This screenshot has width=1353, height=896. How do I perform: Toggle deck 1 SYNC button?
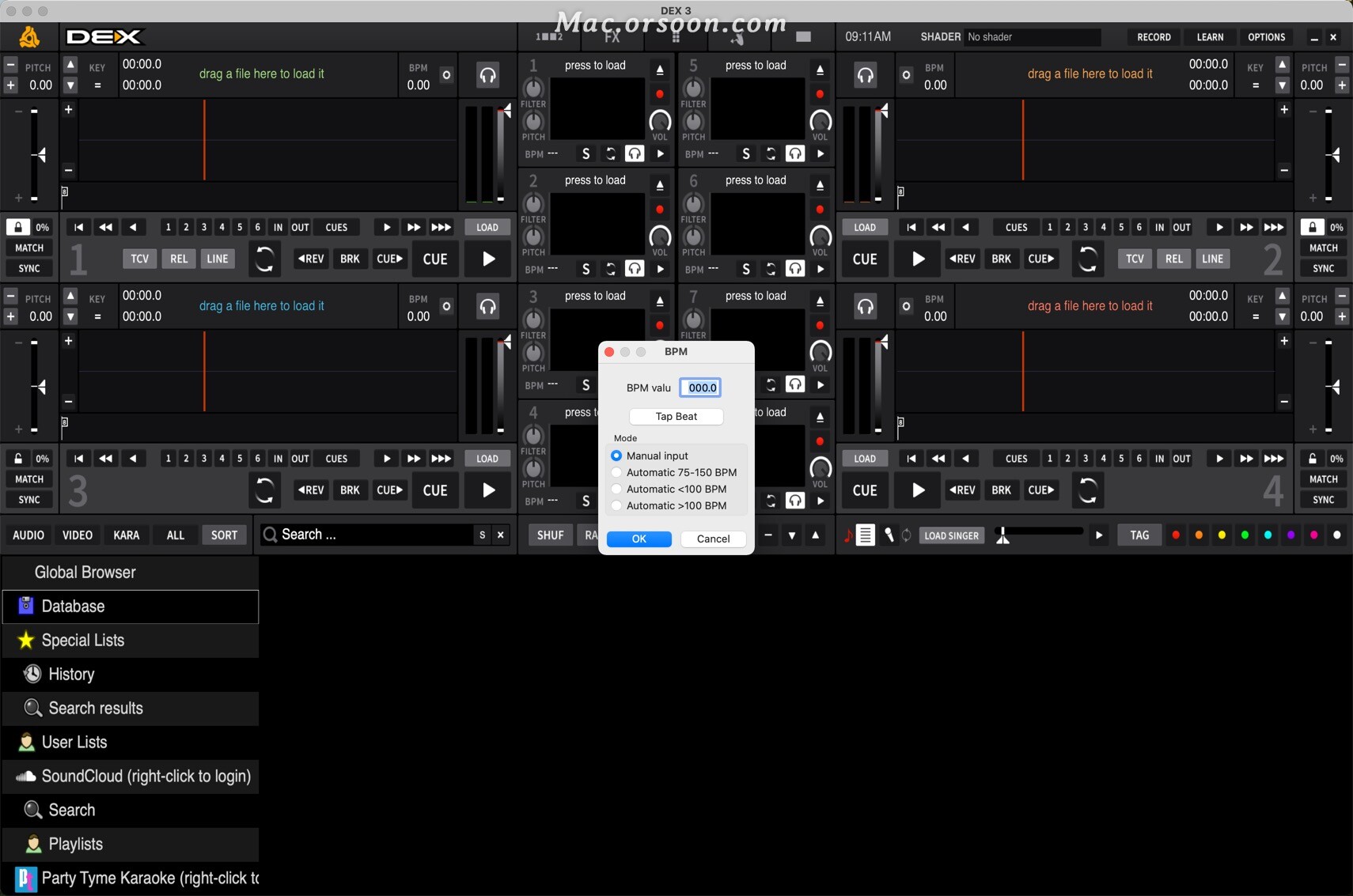(x=29, y=269)
